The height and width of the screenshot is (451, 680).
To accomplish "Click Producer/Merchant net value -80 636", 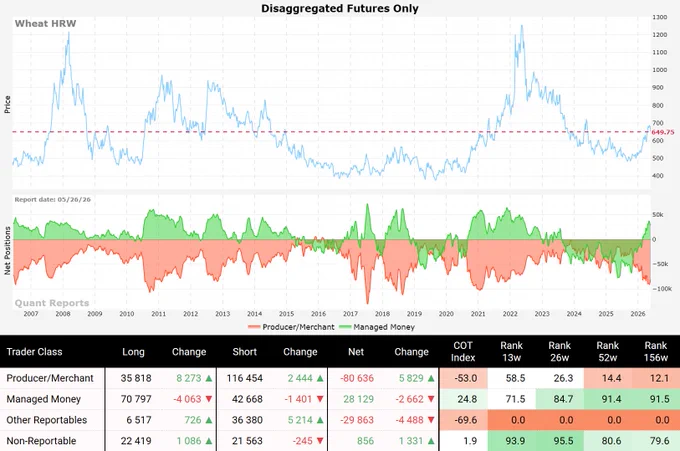I will click(x=357, y=378).
